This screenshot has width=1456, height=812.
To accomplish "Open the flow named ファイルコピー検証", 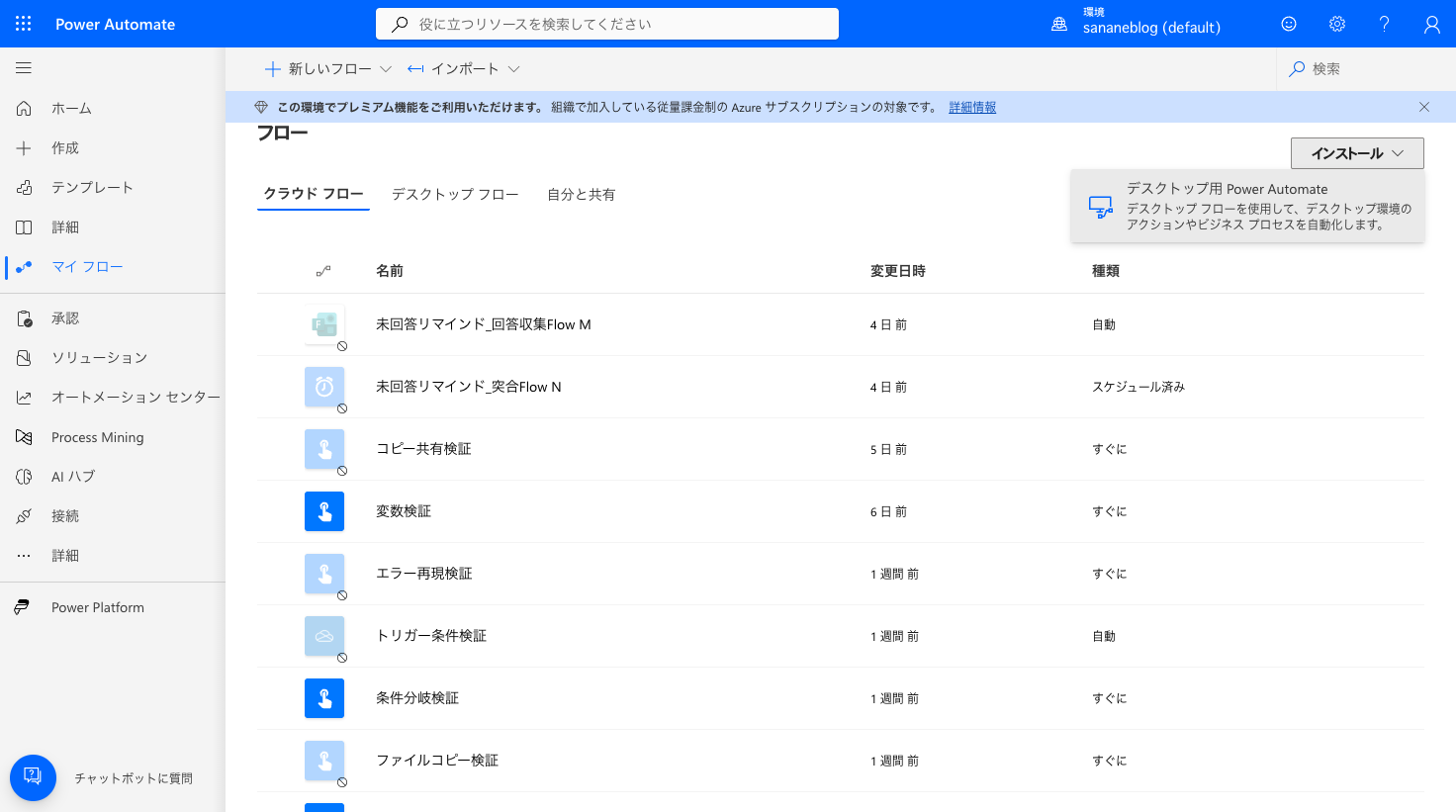I will click(437, 761).
